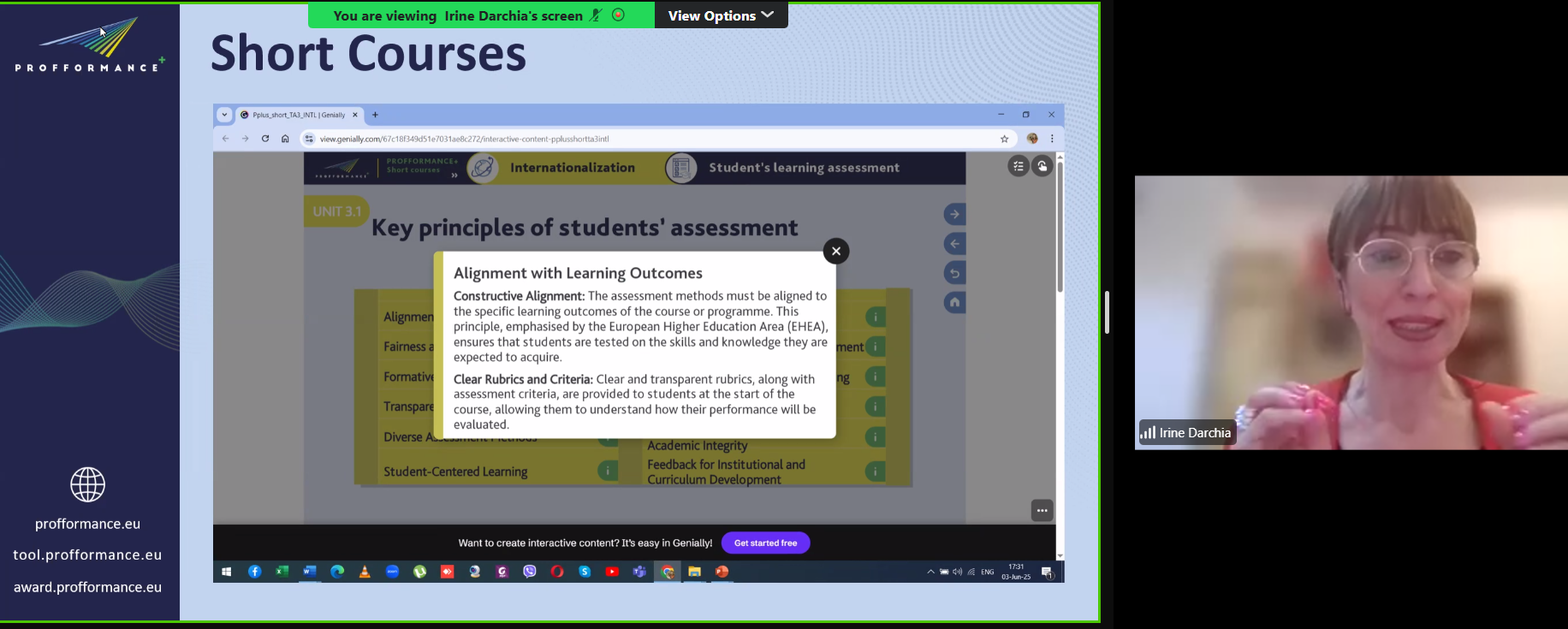
Task: Click the Genially home navigation icon
Action: [x=954, y=302]
